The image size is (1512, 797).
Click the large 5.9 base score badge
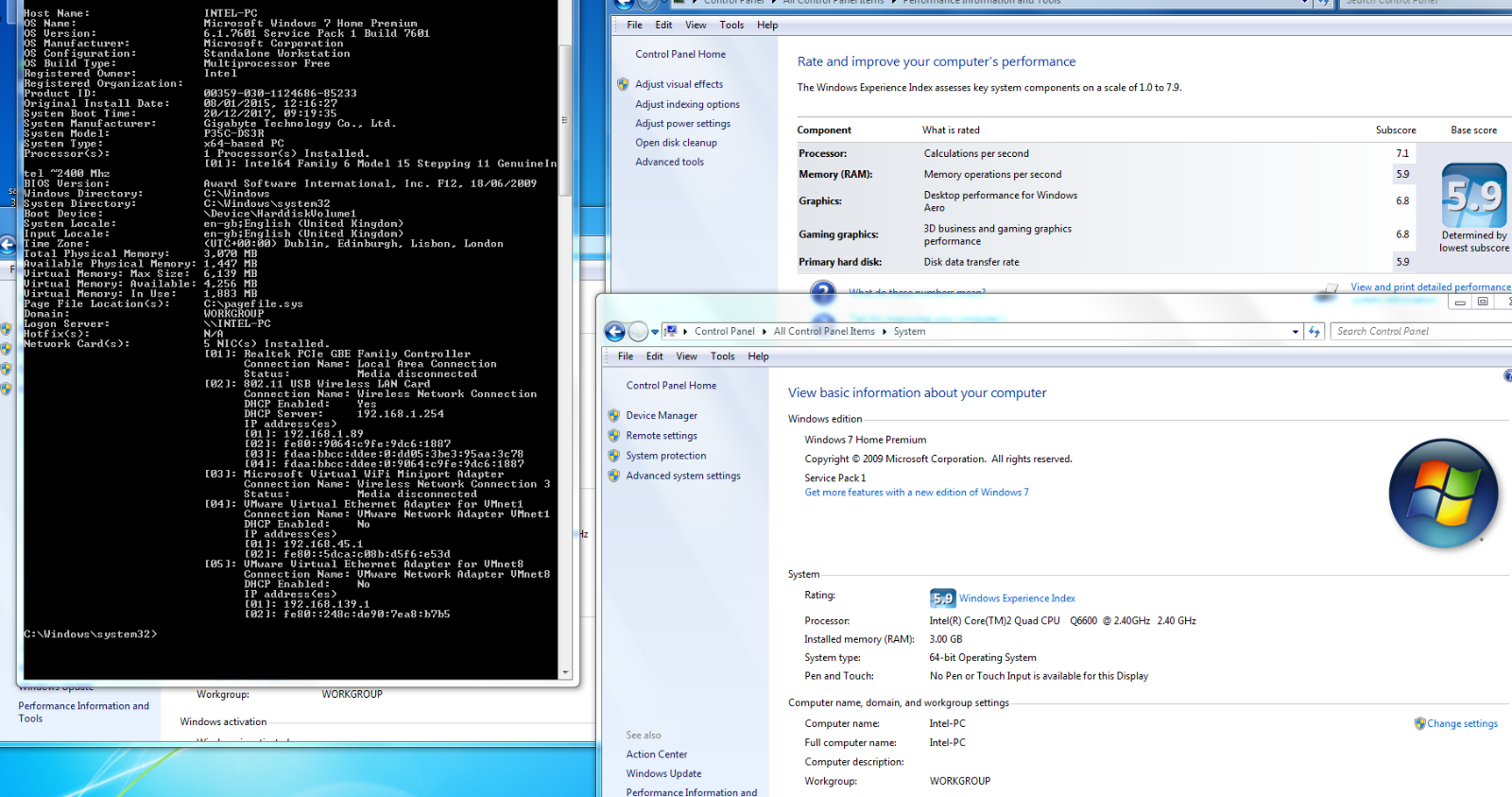point(1473,195)
